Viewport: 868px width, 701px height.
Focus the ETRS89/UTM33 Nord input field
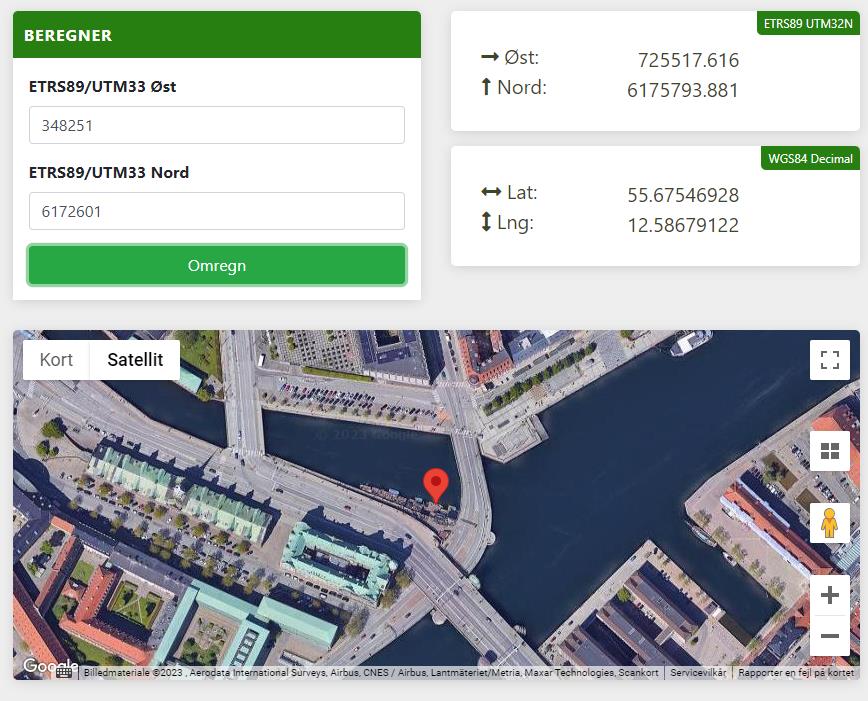click(217, 211)
